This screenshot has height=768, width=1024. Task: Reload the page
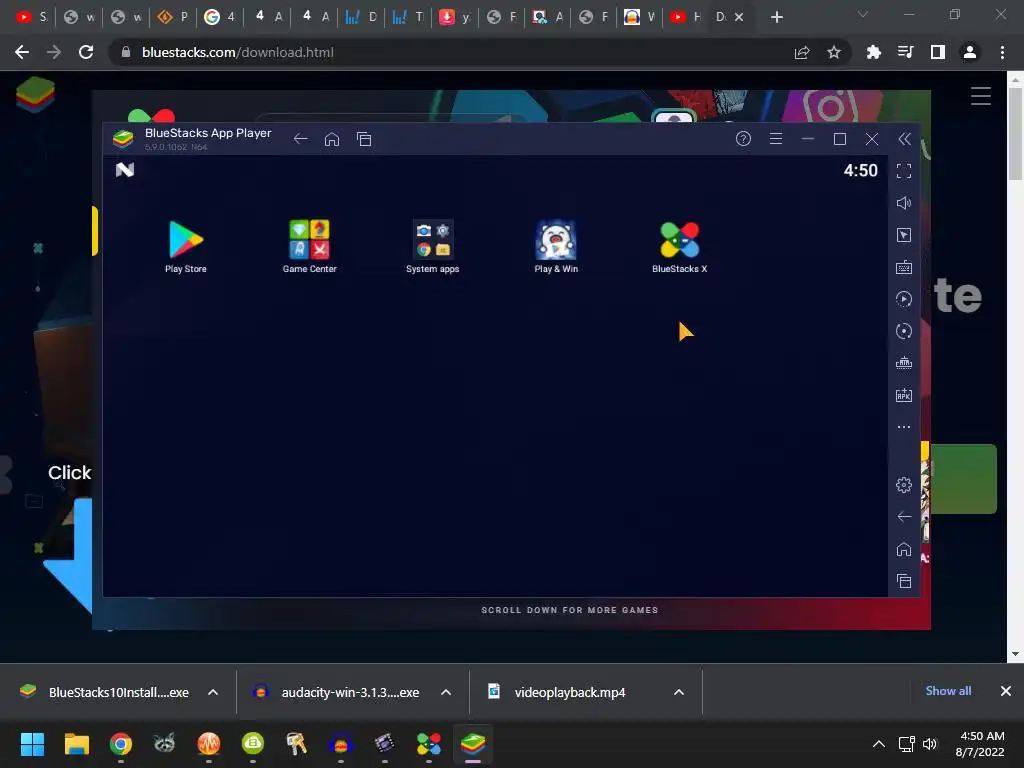86,52
